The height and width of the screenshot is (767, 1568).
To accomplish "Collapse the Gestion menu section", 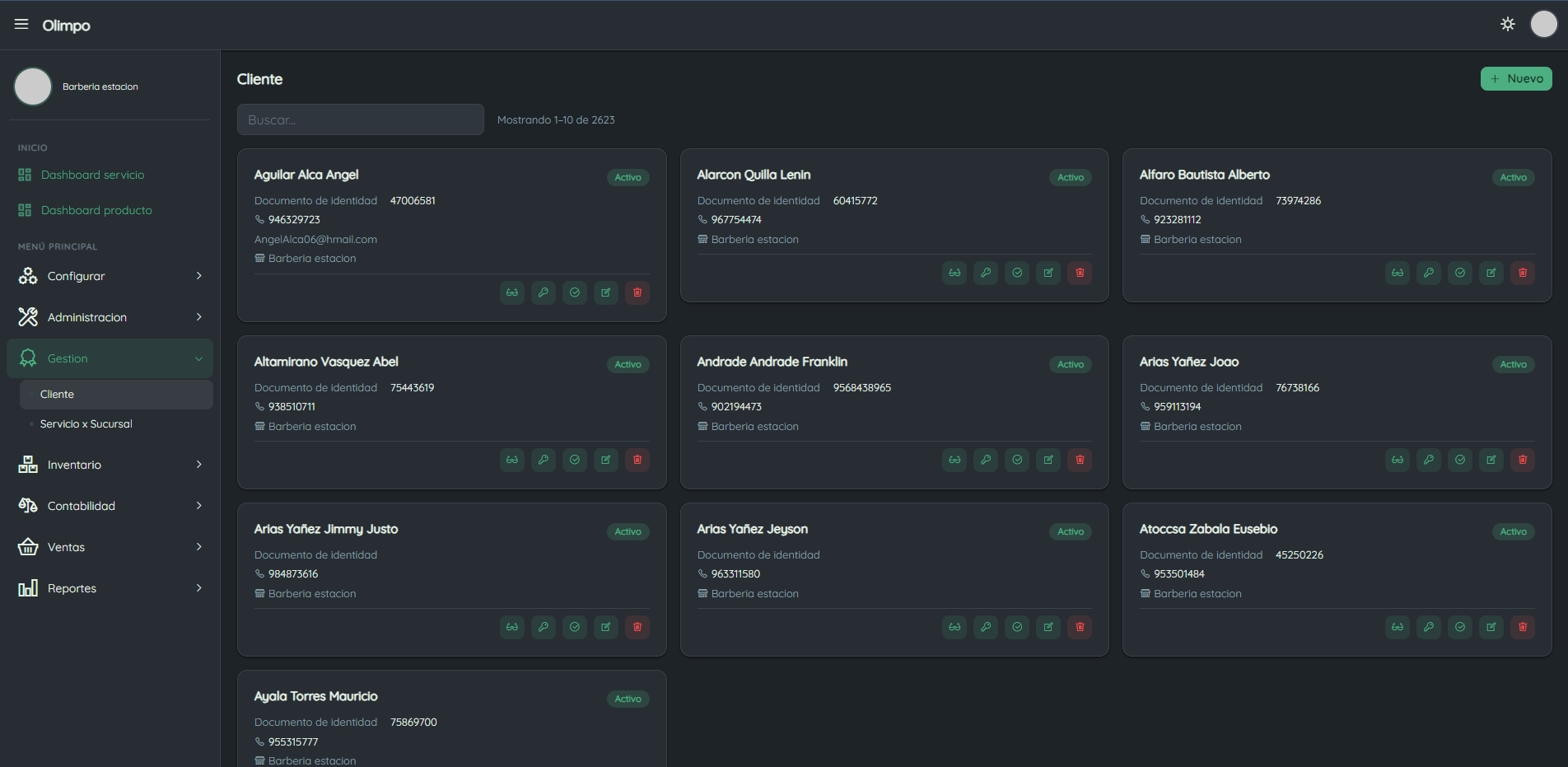I will point(110,358).
